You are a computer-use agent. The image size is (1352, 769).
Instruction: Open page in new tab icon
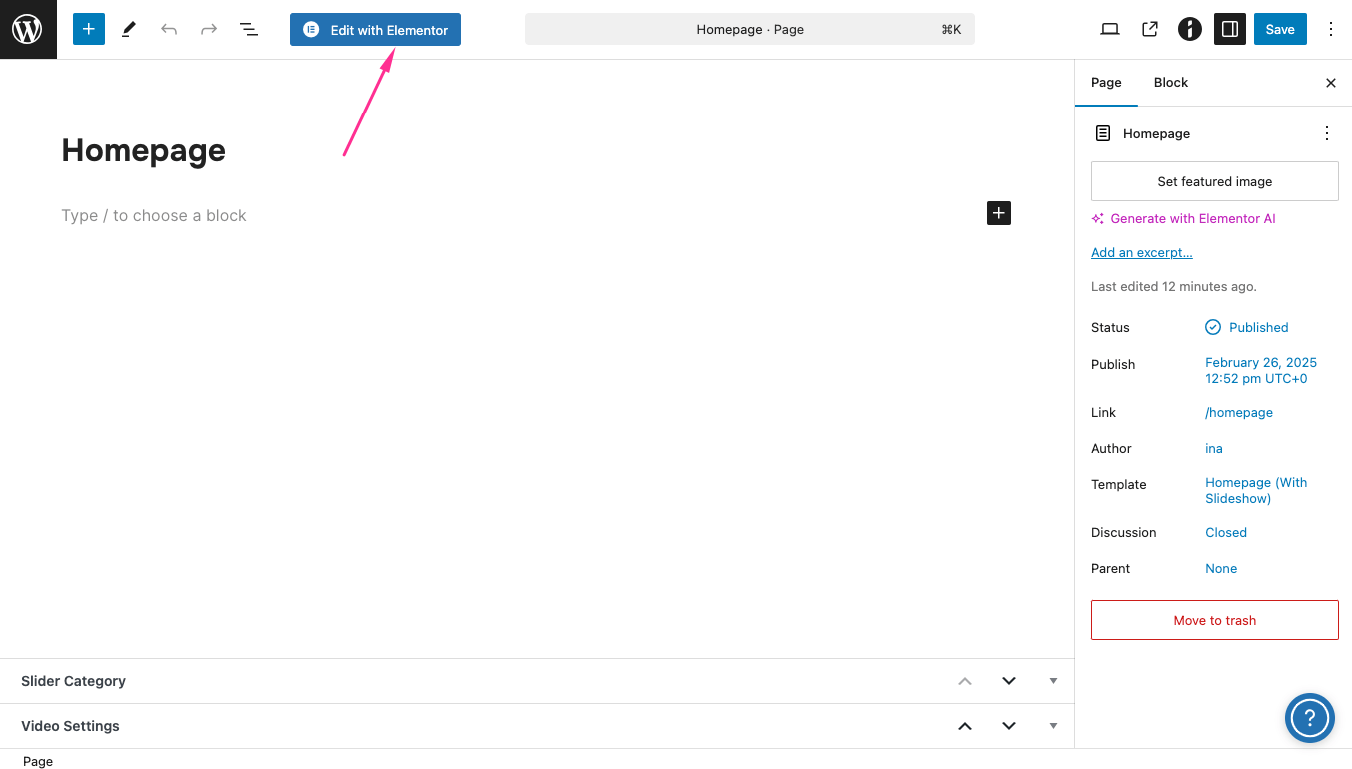[x=1150, y=30]
